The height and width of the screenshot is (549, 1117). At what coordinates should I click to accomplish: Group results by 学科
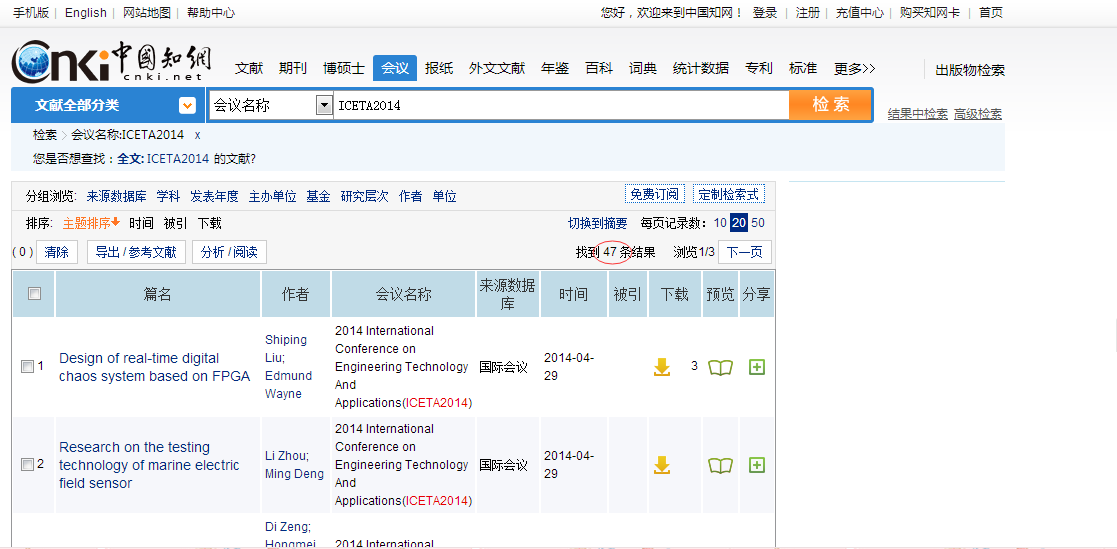click(x=168, y=197)
